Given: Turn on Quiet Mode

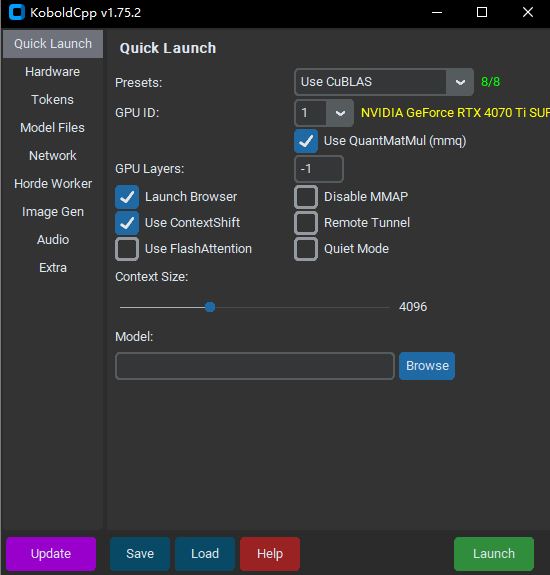Looking at the screenshot, I should (306, 249).
